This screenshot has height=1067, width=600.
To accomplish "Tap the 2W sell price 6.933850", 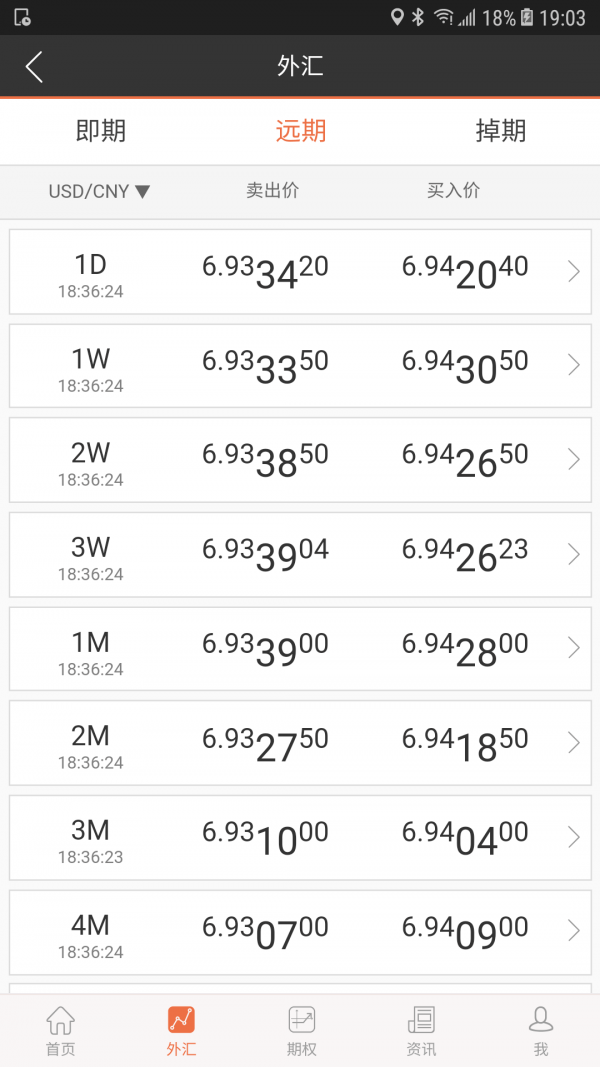I will click(265, 460).
